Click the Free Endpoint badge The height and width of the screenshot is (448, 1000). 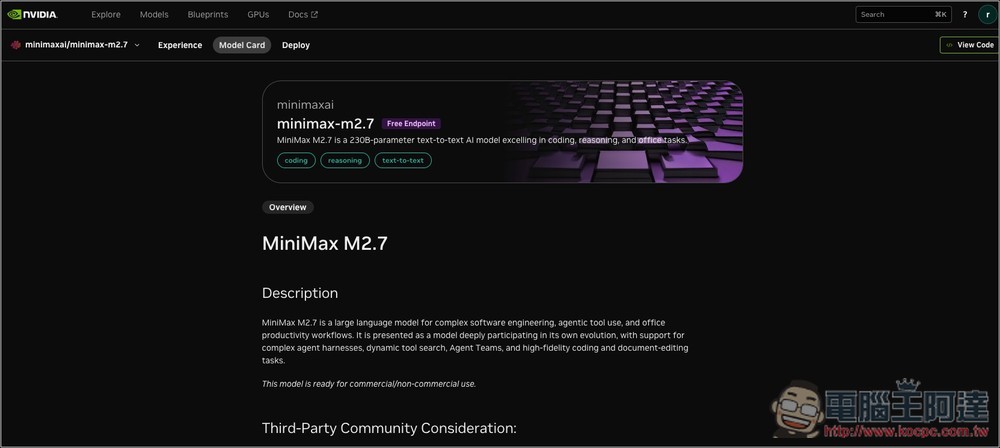(x=411, y=124)
